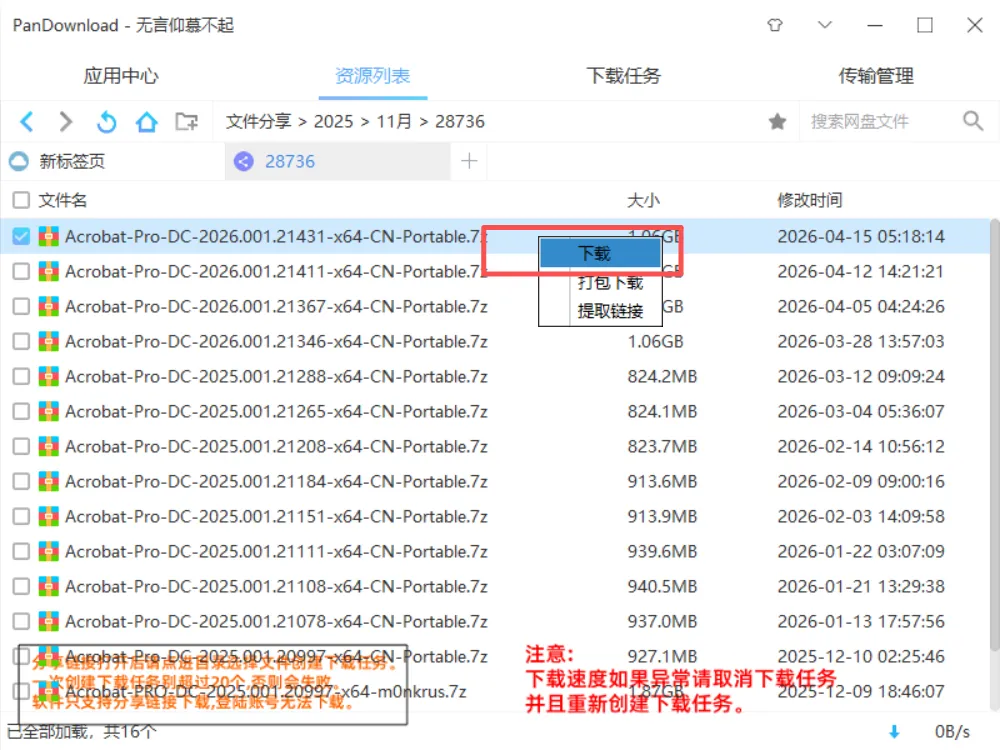Create a new folder icon
Screen dimensions: 1000x750
(186, 121)
